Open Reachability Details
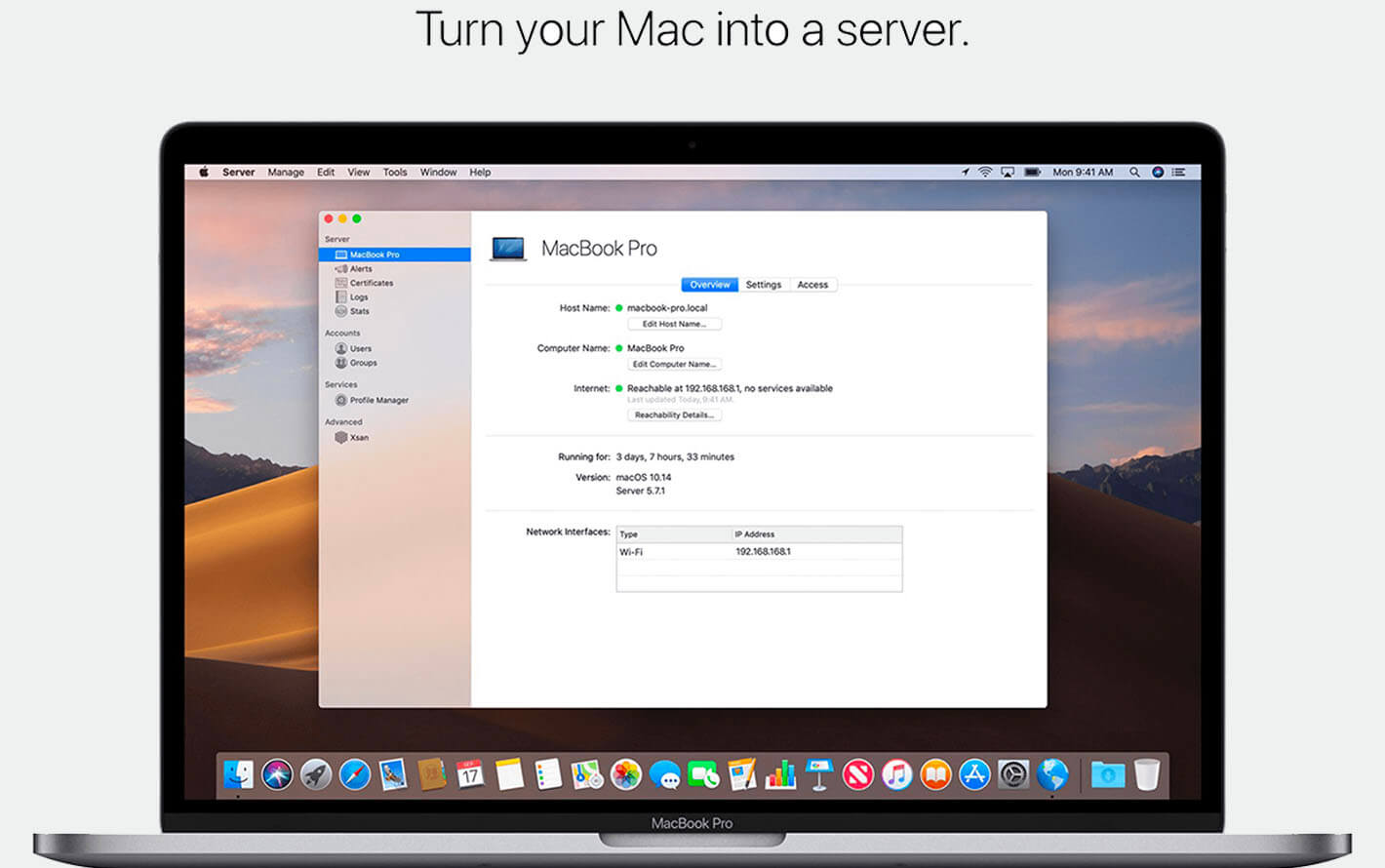 coord(674,414)
